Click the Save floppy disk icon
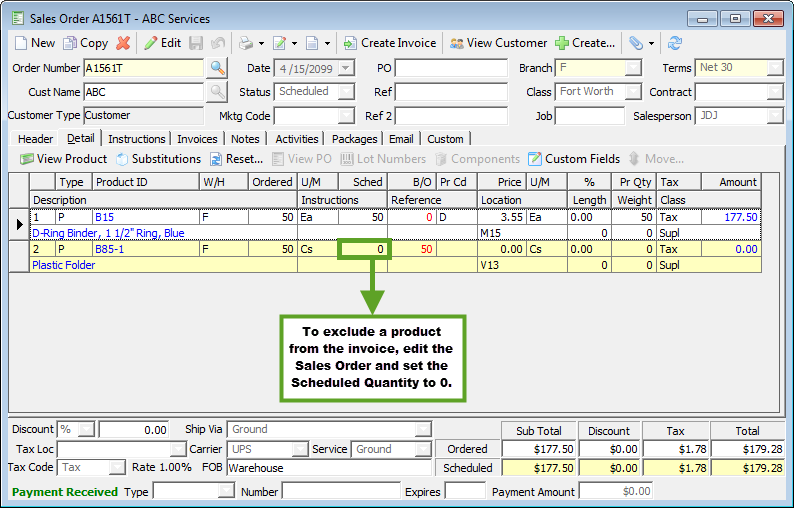The image size is (794, 508). pos(196,43)
